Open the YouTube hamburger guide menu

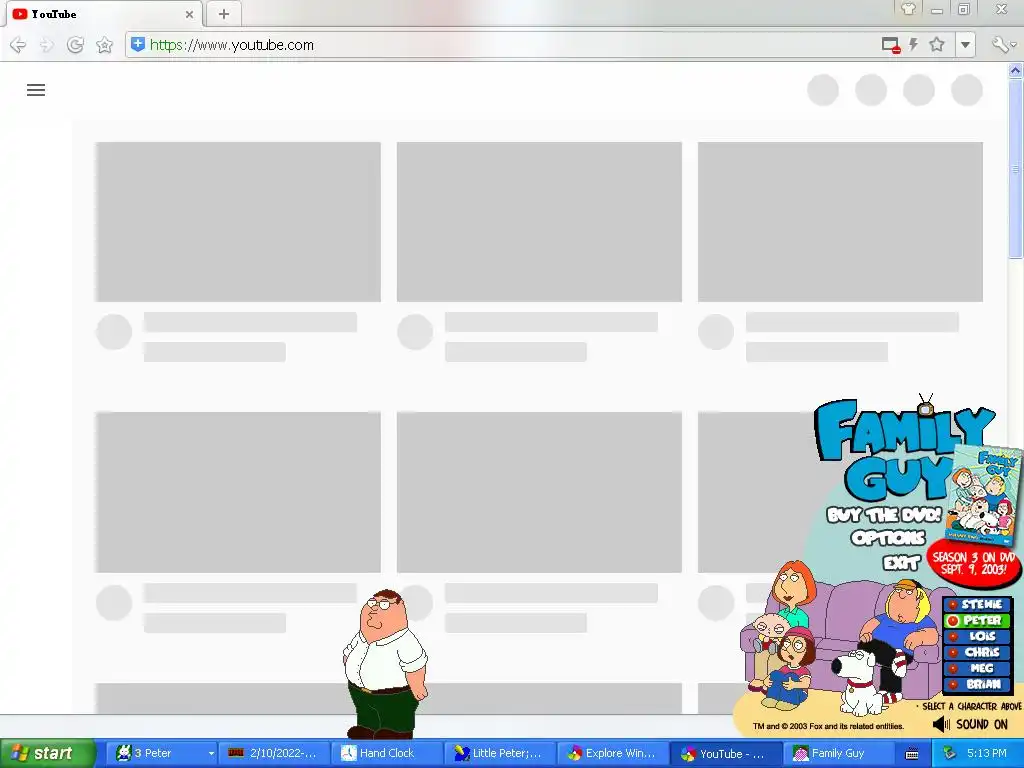[36, 90]
